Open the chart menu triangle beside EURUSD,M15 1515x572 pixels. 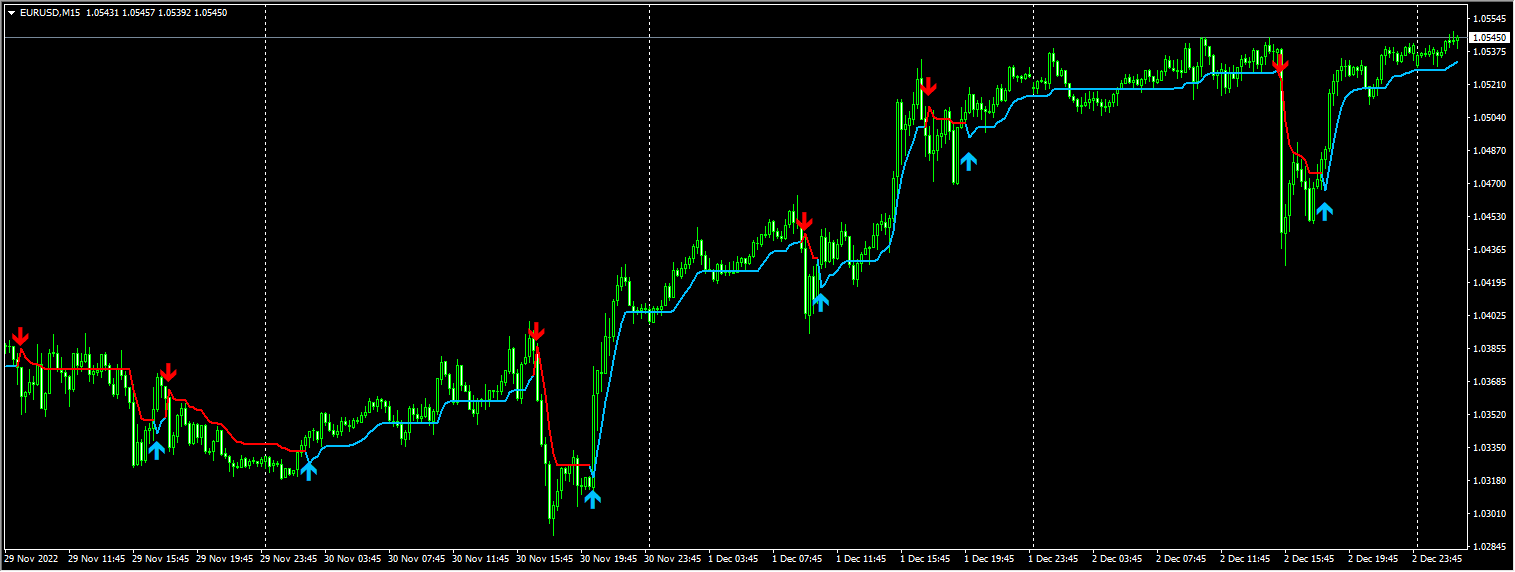click(11, 13)
